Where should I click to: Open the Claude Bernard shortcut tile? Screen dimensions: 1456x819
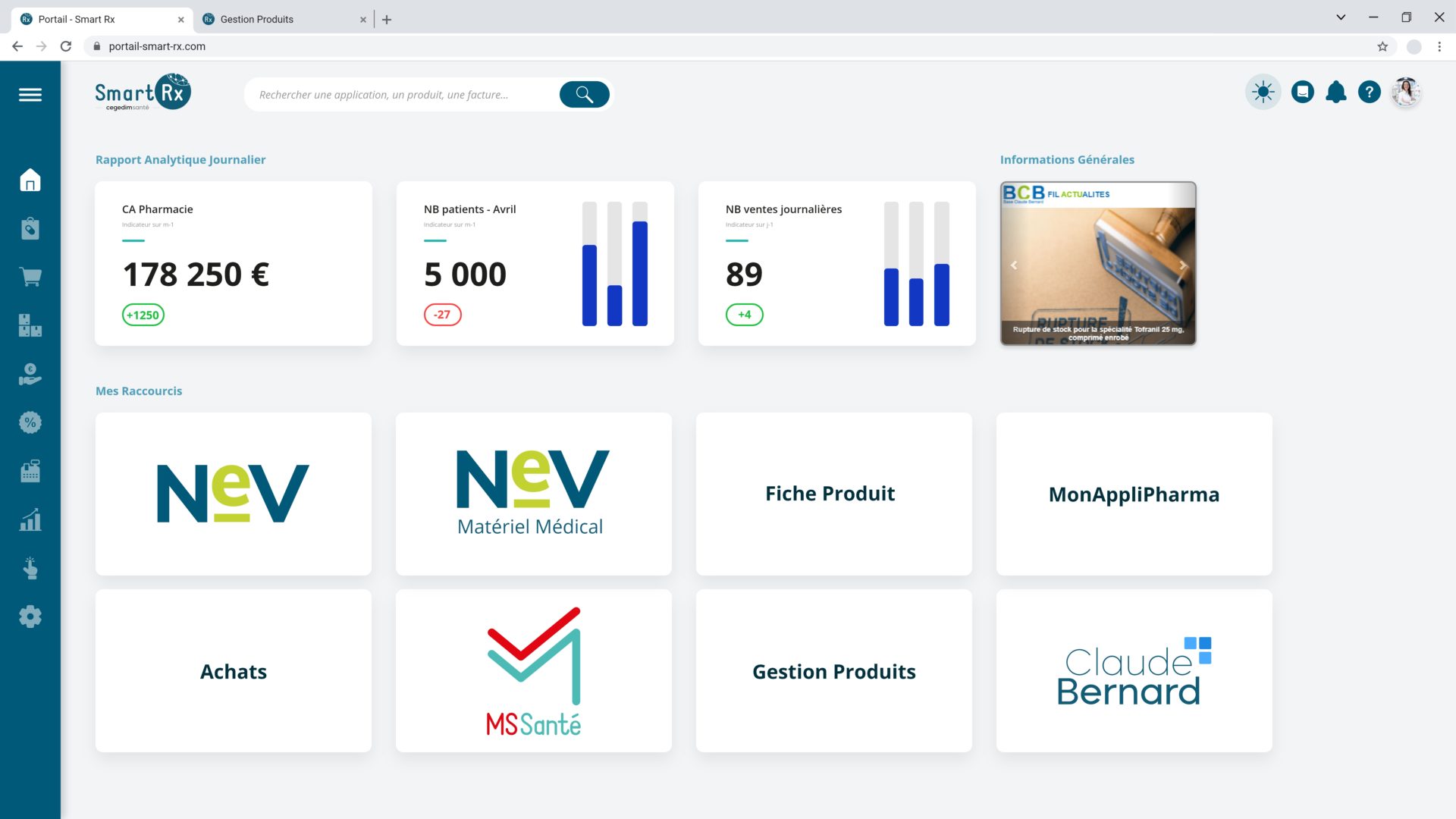pyautogui.click(x=1134, y=671)
